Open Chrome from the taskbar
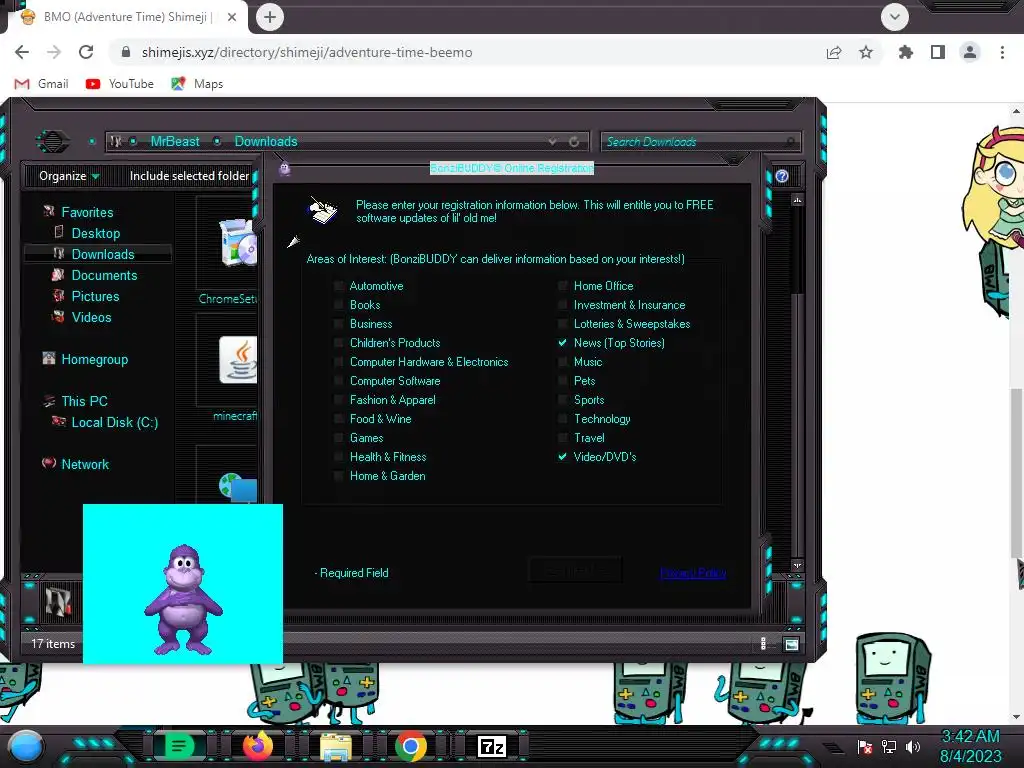This screenshot has width=1024, height=768. point(411,746)
